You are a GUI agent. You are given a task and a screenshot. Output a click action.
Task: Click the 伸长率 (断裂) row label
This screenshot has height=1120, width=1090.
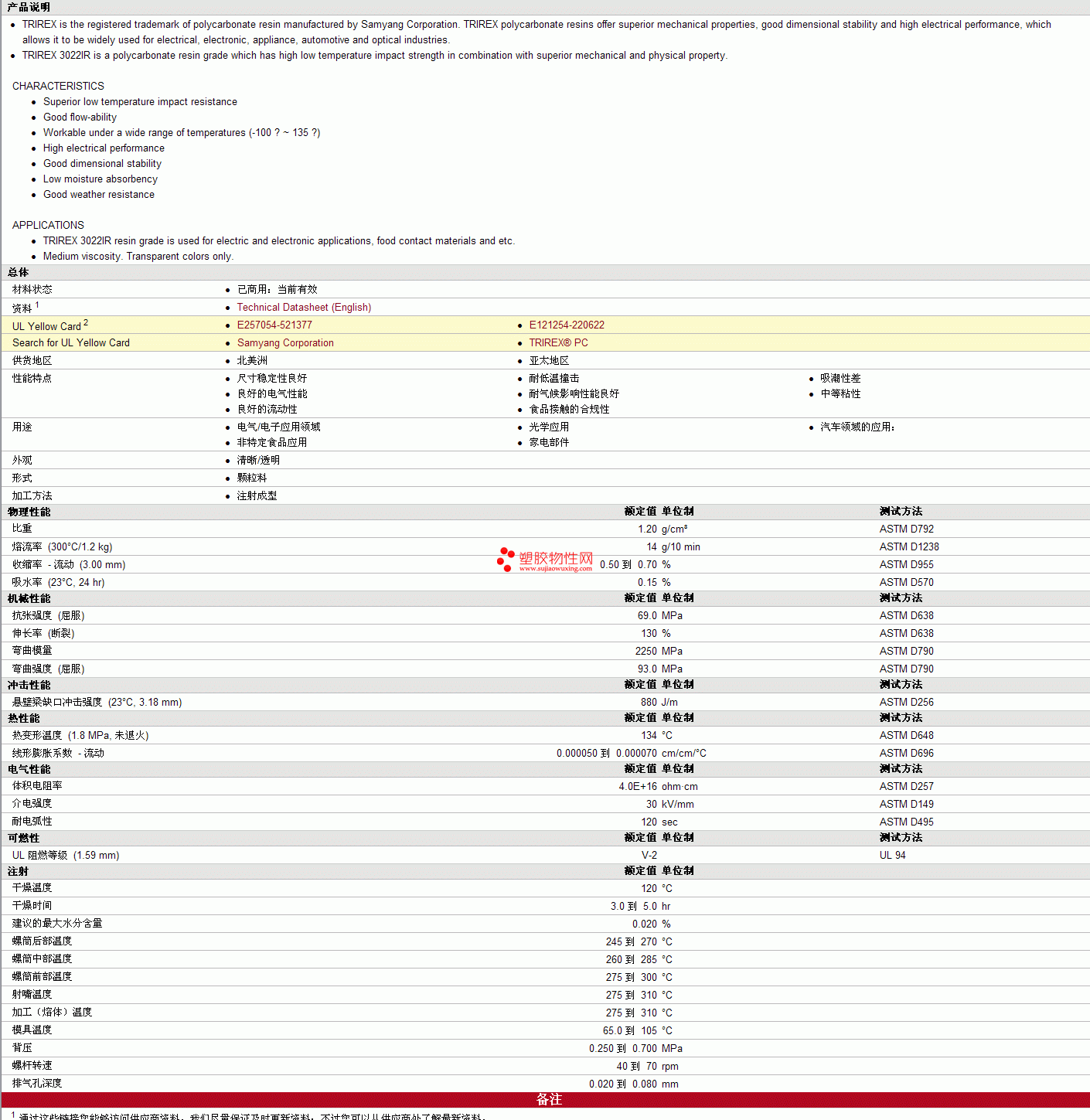tap(43, 634)
